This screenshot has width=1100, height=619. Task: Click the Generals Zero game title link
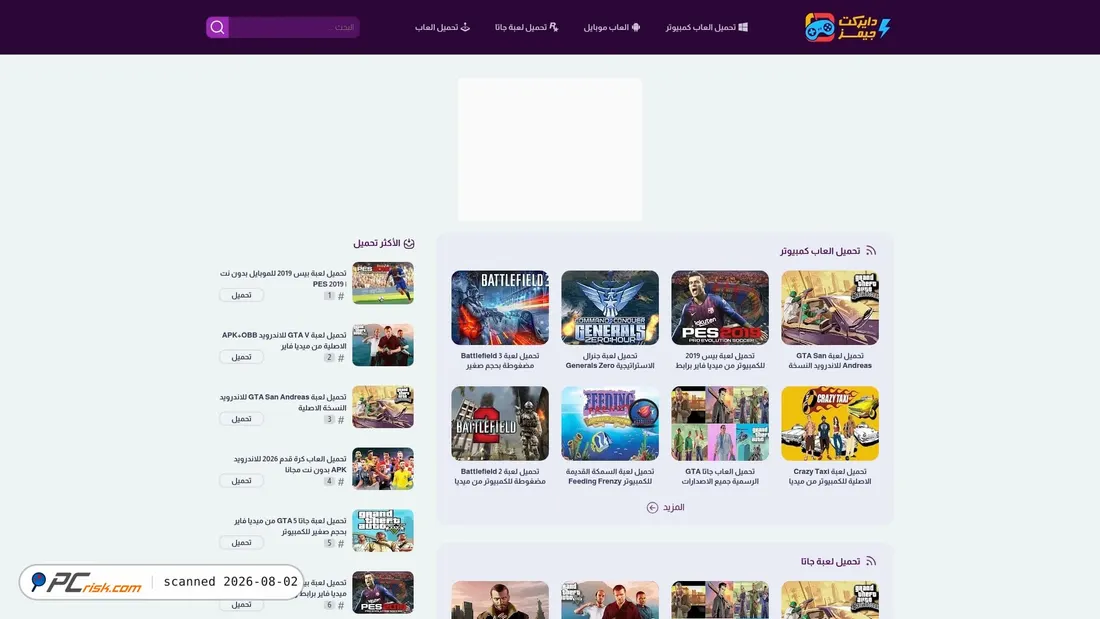(x=610, y=361)
